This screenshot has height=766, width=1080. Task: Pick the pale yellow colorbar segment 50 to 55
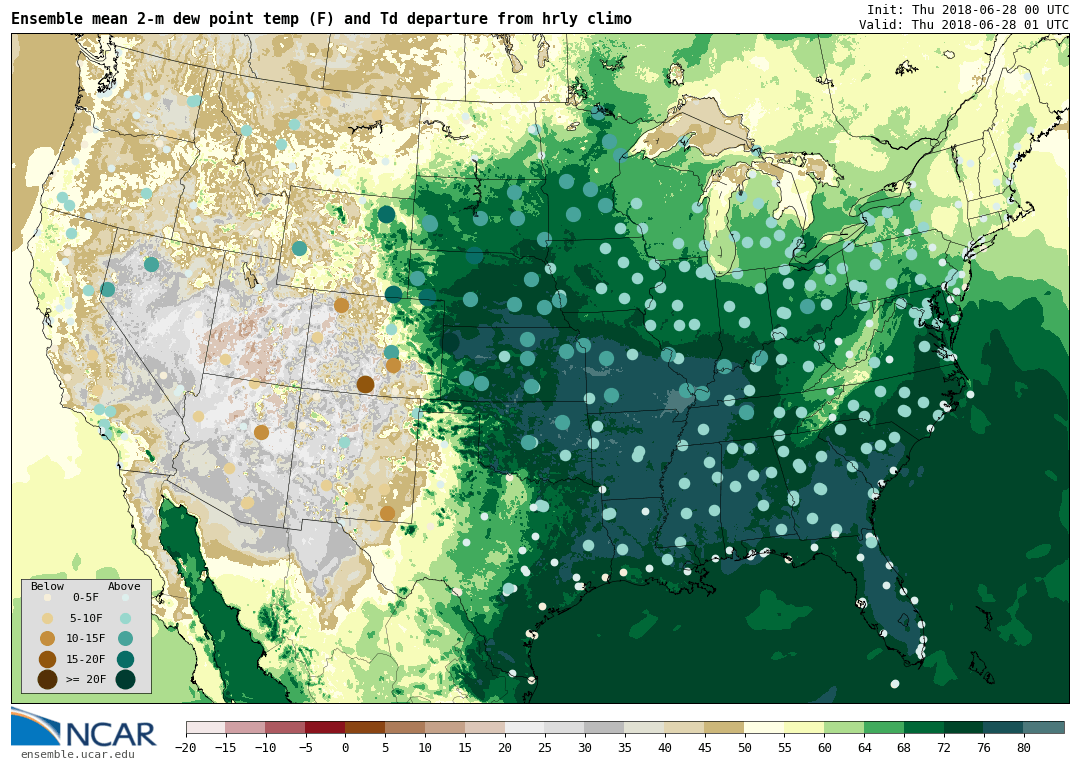[765, 727]
